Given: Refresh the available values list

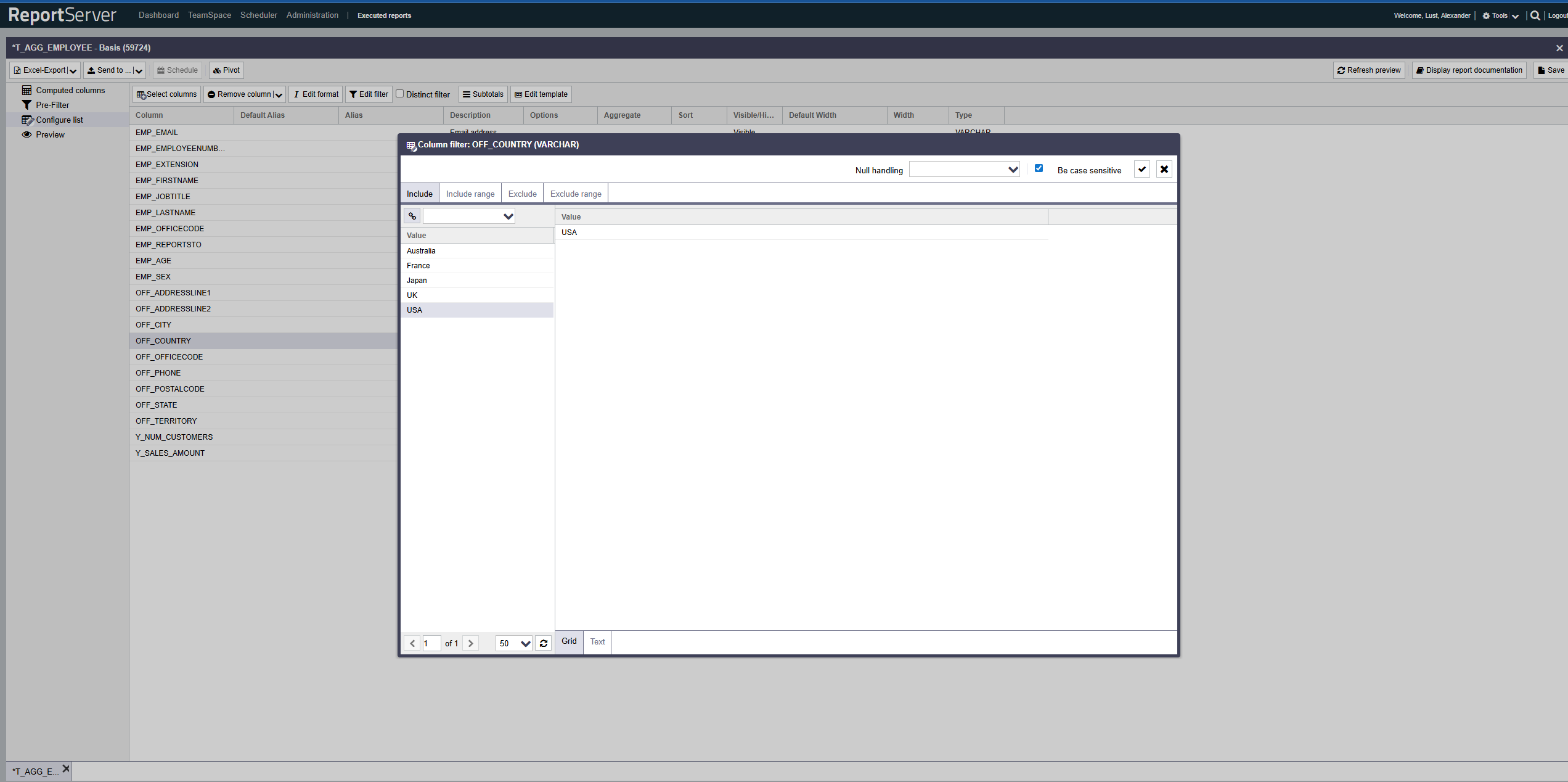Looking at the screenshot, I should (x=544, y=643).
